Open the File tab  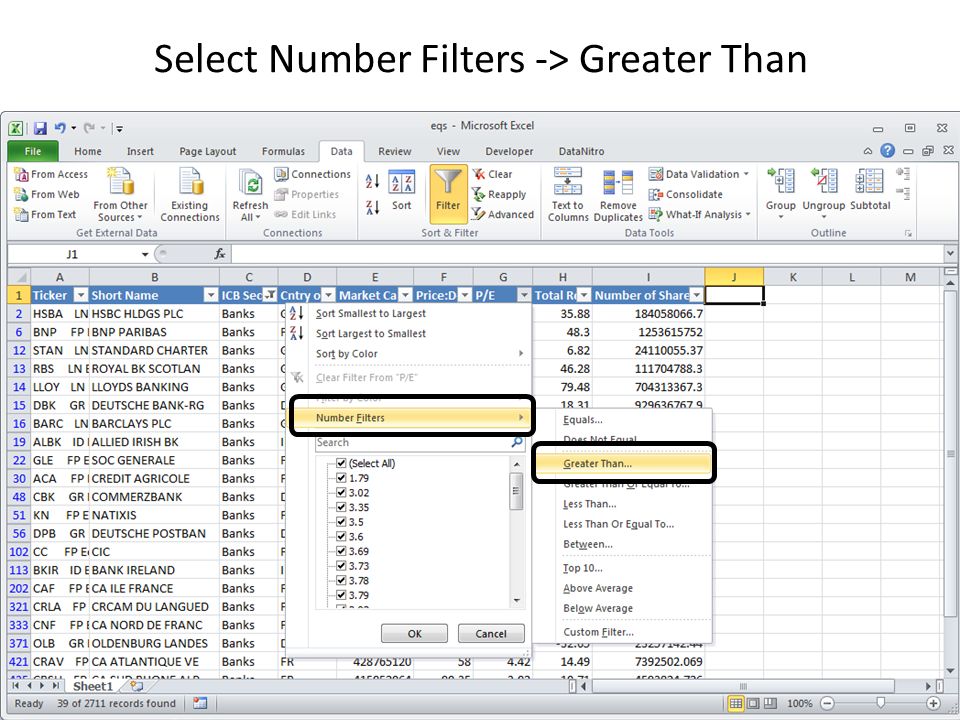(33, 151)
